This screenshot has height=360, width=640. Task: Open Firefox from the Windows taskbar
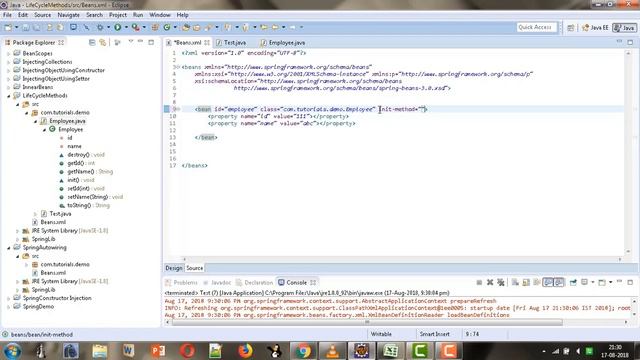pos(245,351)
